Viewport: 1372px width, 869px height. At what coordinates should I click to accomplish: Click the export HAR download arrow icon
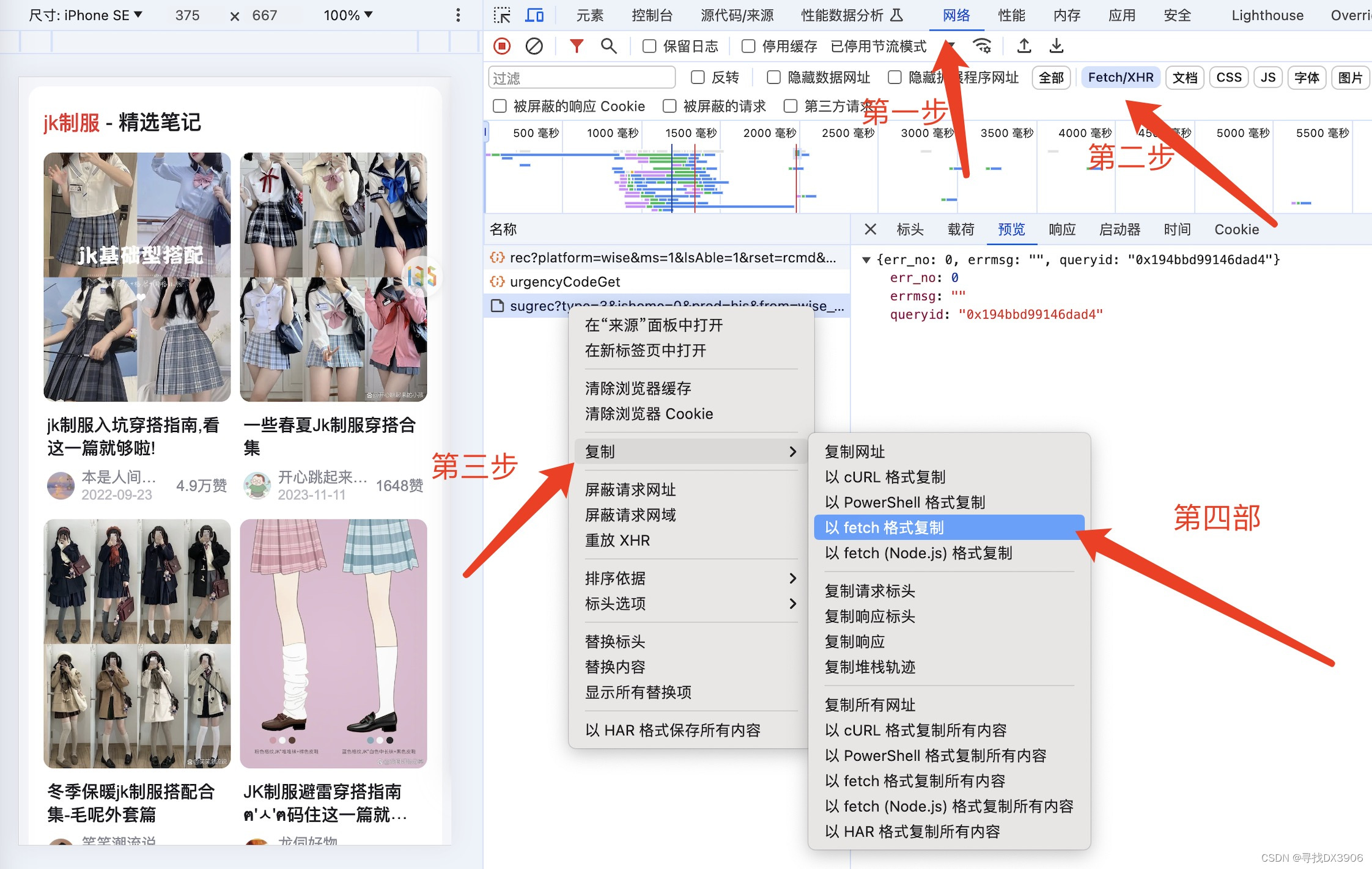pyautogui.click(x=1056, y=46)
